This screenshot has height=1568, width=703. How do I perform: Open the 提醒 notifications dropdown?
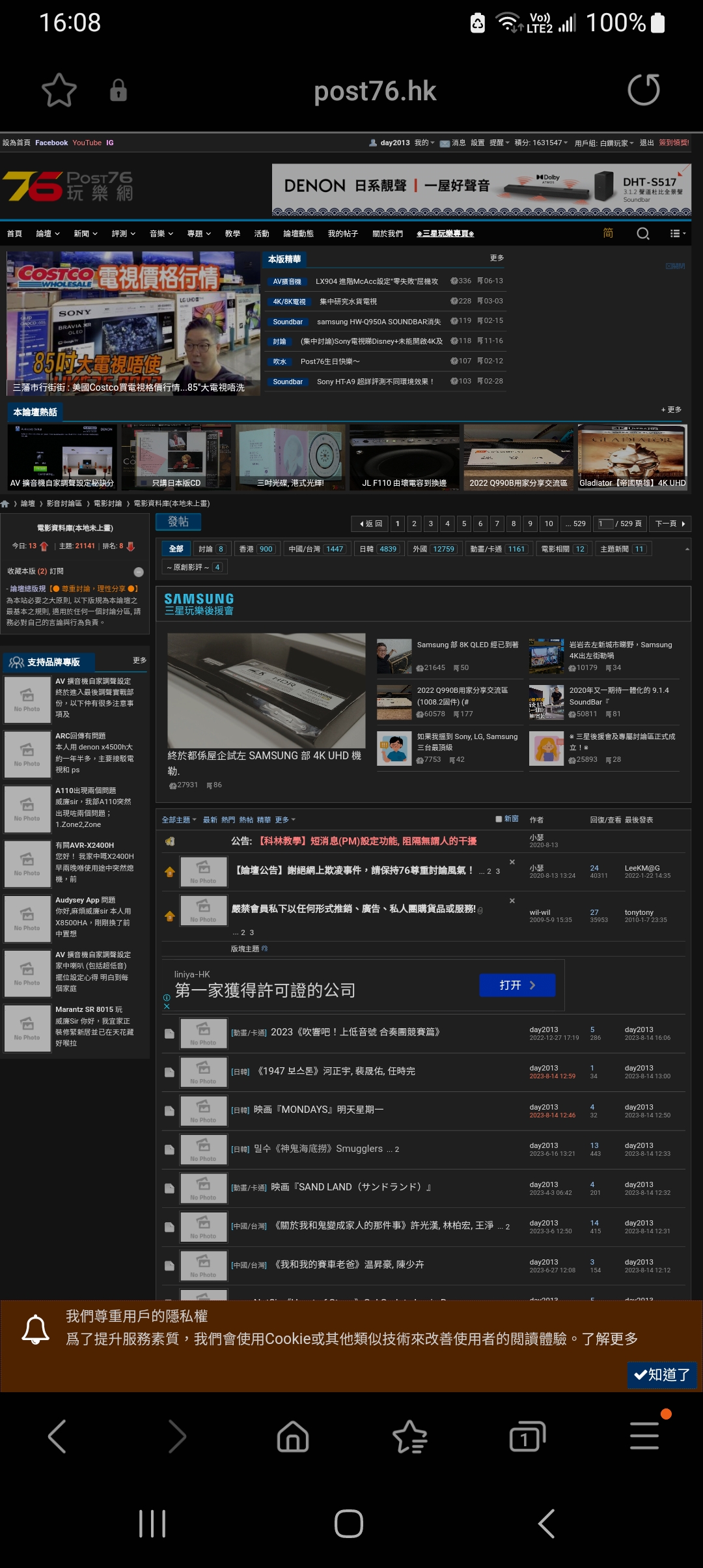(499, 143)
